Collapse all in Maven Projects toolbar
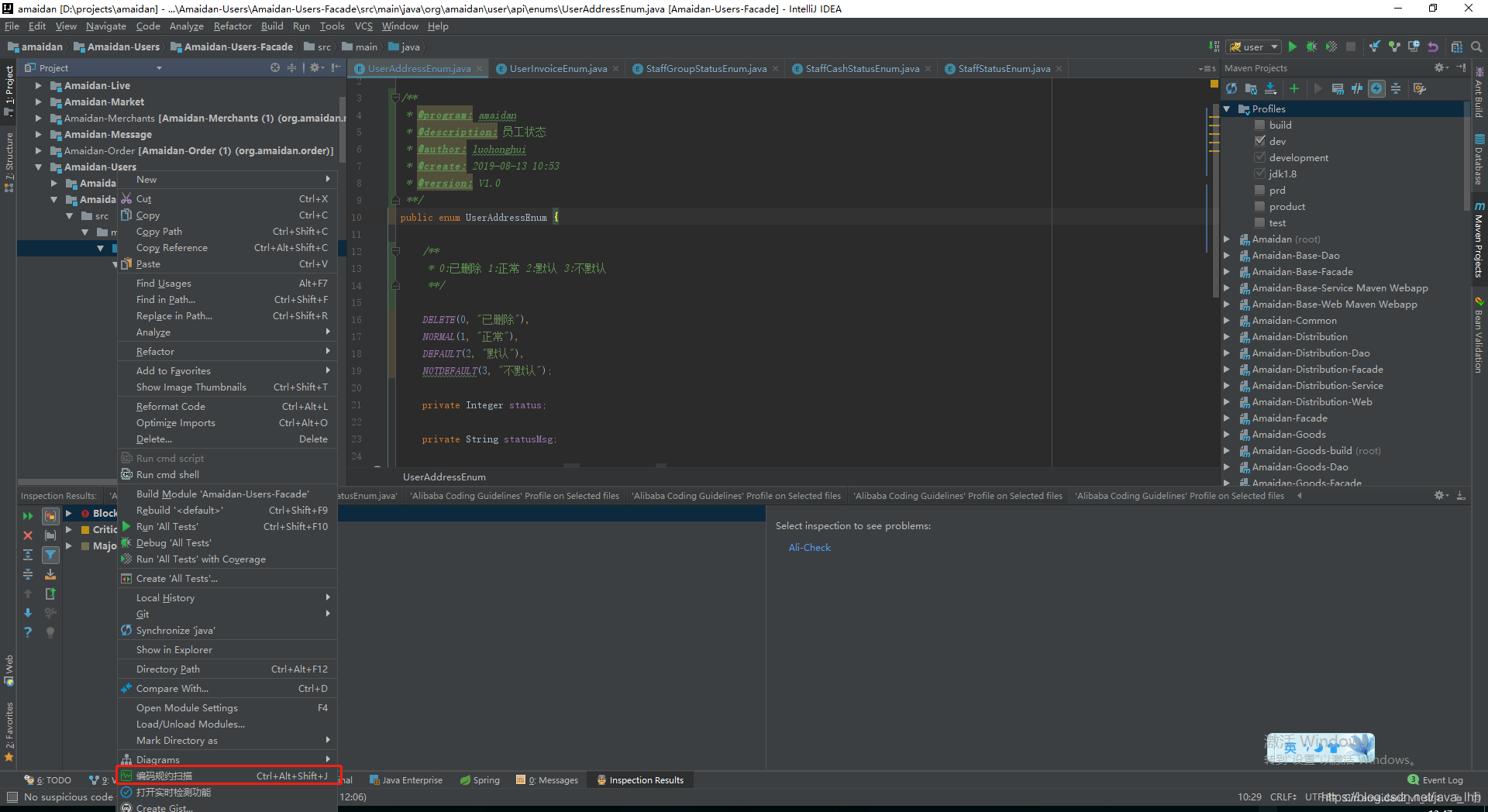The width and height of the screenshot is (1488, 812). [1396, 88]
